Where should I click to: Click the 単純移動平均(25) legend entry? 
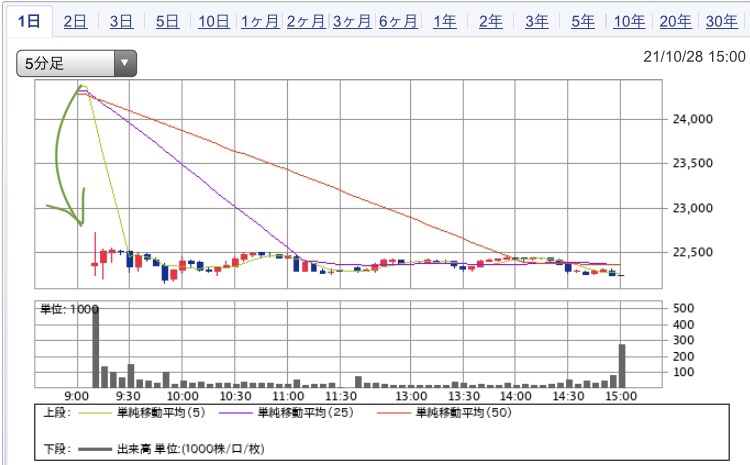[297, 412]
